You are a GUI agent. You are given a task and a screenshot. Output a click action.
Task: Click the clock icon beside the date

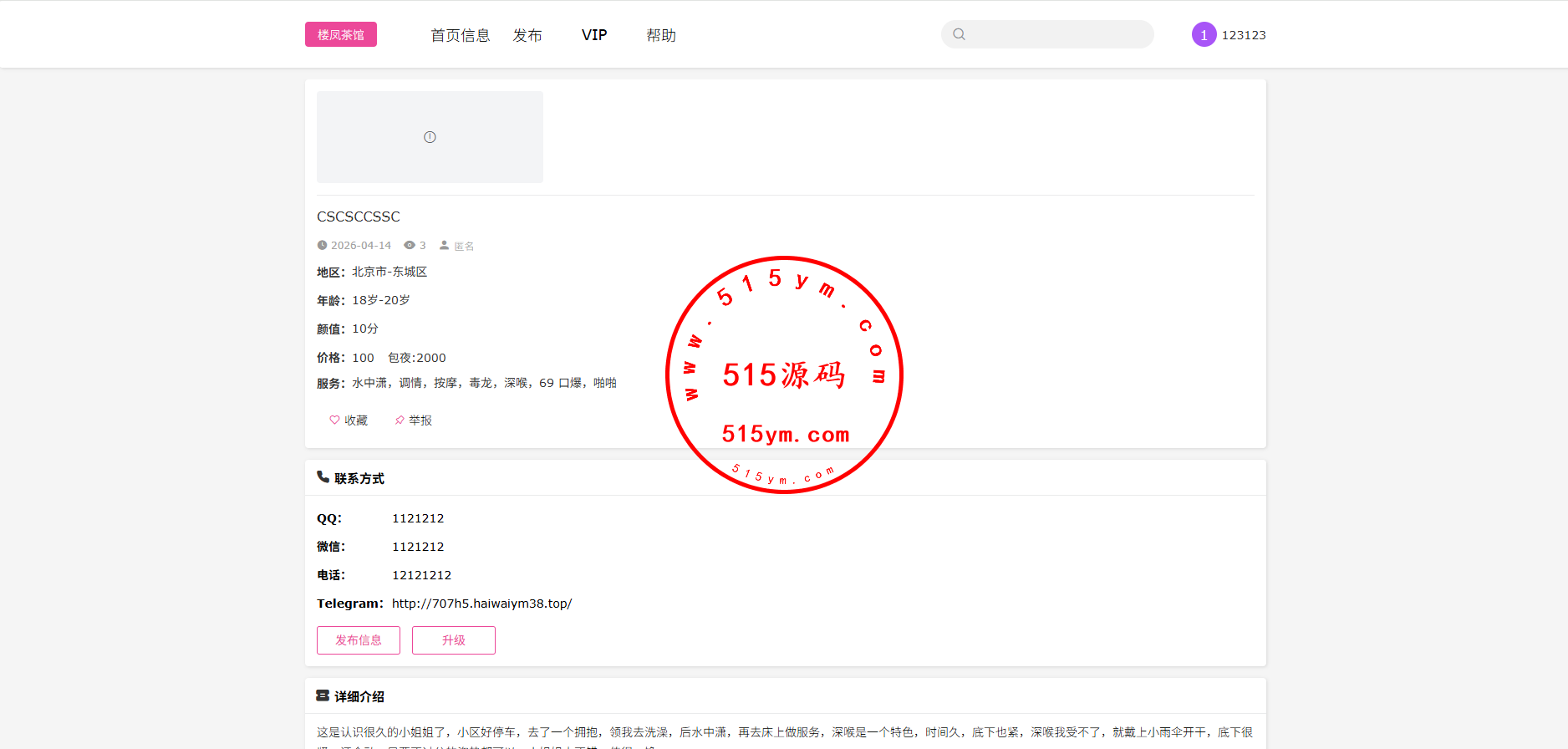click(322, 245)
